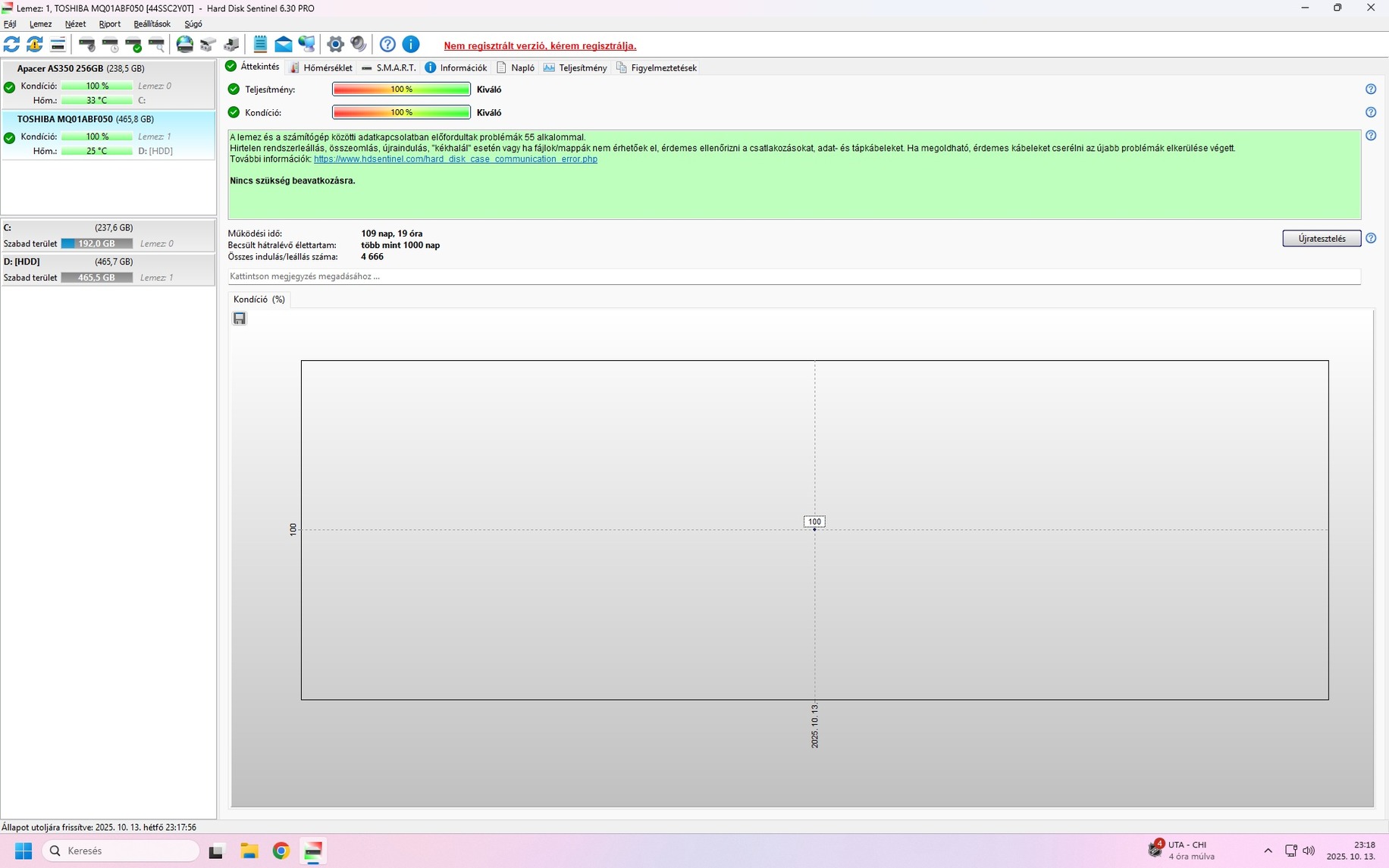Switch to the Teljesítmény tab
Screen dimensions: 1389x868
tap(575, 67)
